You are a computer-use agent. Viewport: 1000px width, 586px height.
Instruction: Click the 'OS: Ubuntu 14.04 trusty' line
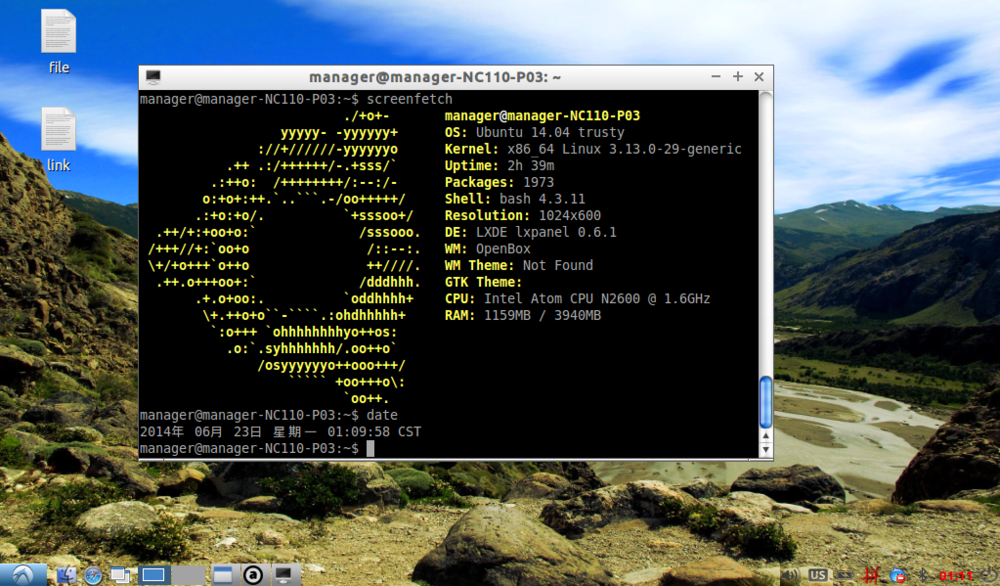[x=534, y=132]
